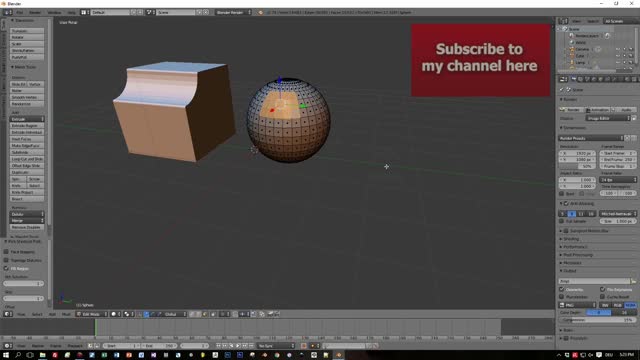Toggle the Camera visibility eye in outliner
The width and height of the screenshot is (640, 360).
coord(618,49)
